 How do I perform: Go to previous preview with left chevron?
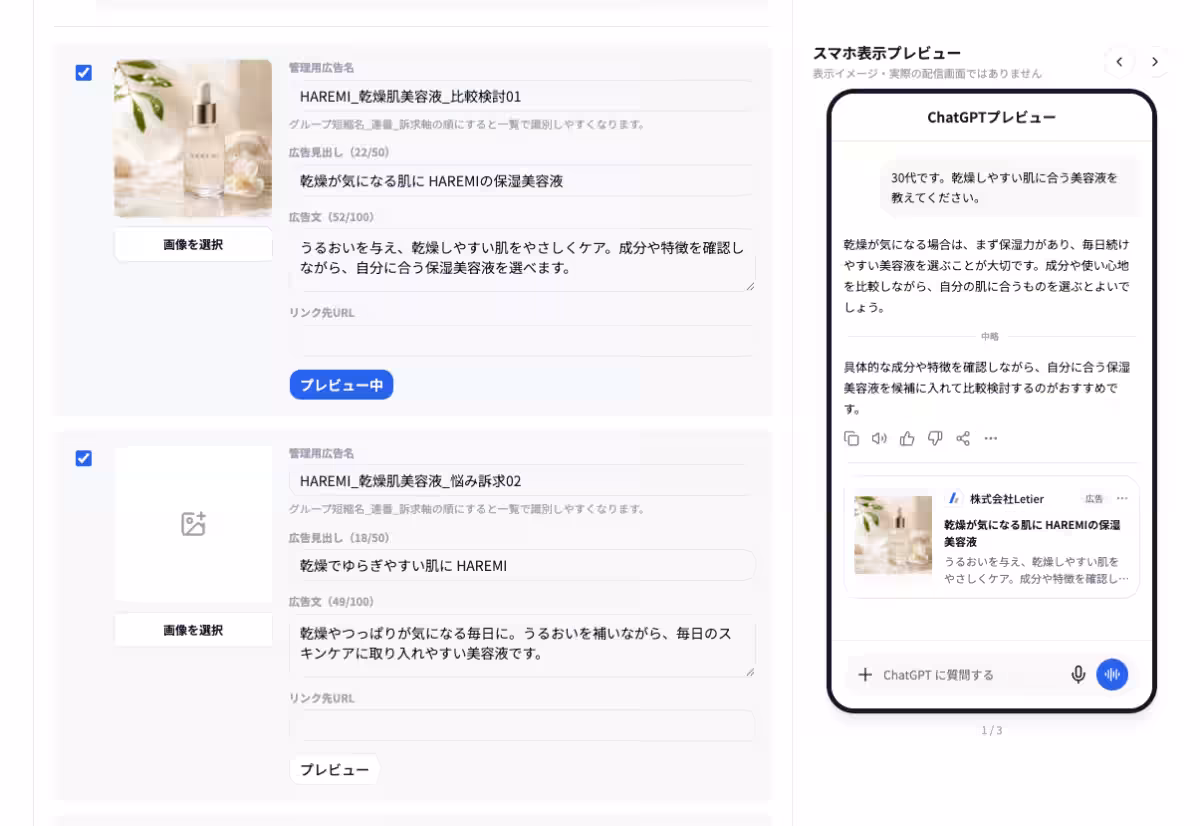[x=1119, y=62]
